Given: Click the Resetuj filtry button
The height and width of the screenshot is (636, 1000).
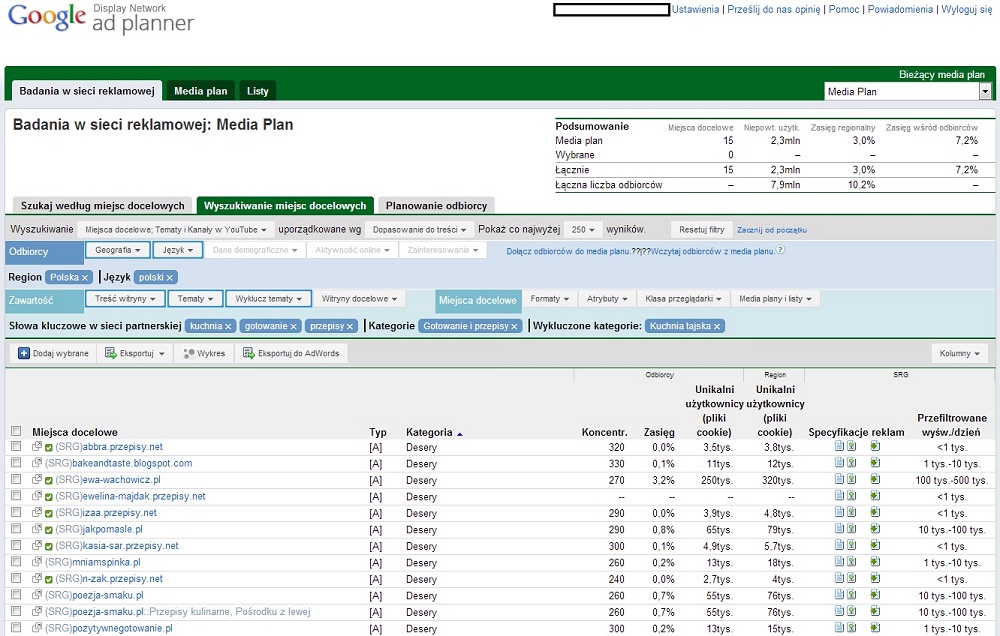Looking at the screenshot, I should (x=702, y=230).
